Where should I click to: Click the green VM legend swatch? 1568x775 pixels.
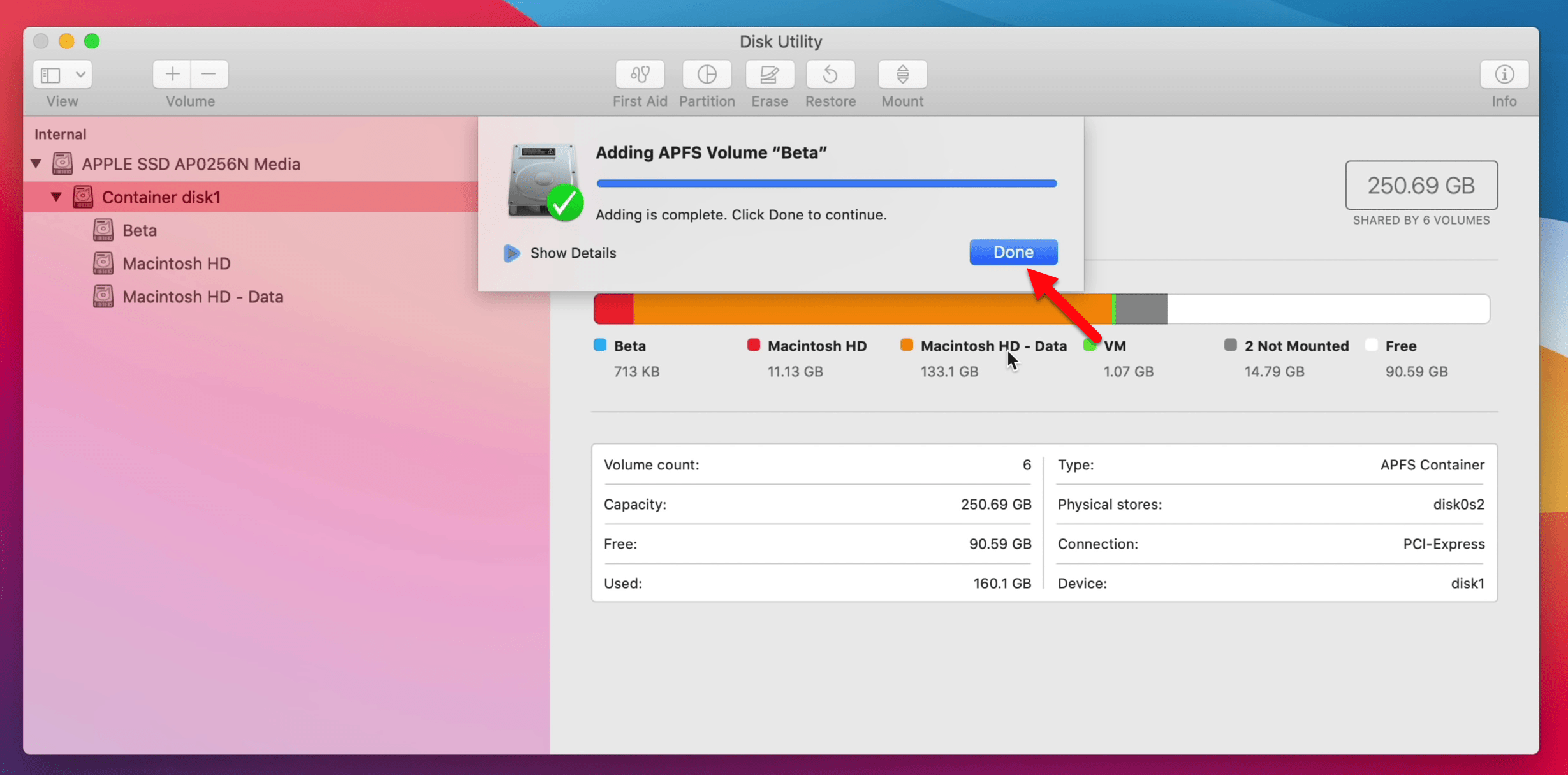click(1089, 346)
